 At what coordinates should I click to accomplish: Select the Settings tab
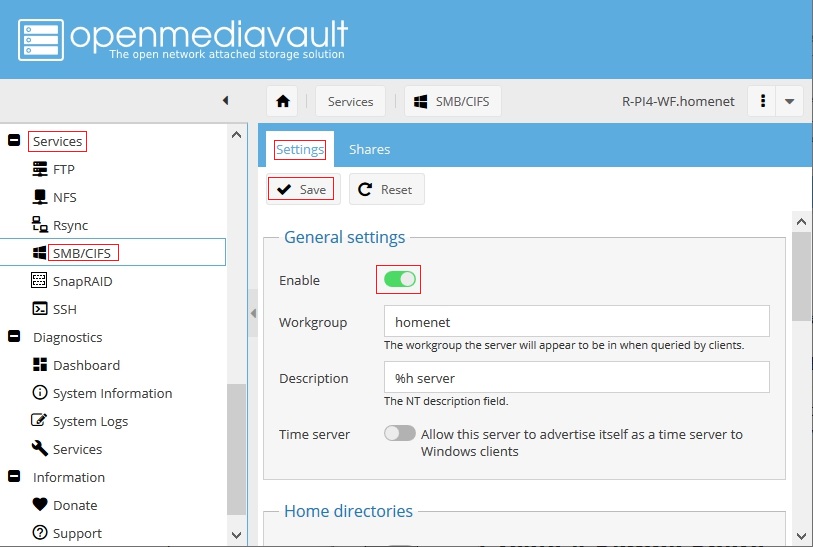(x=300, y=149)
